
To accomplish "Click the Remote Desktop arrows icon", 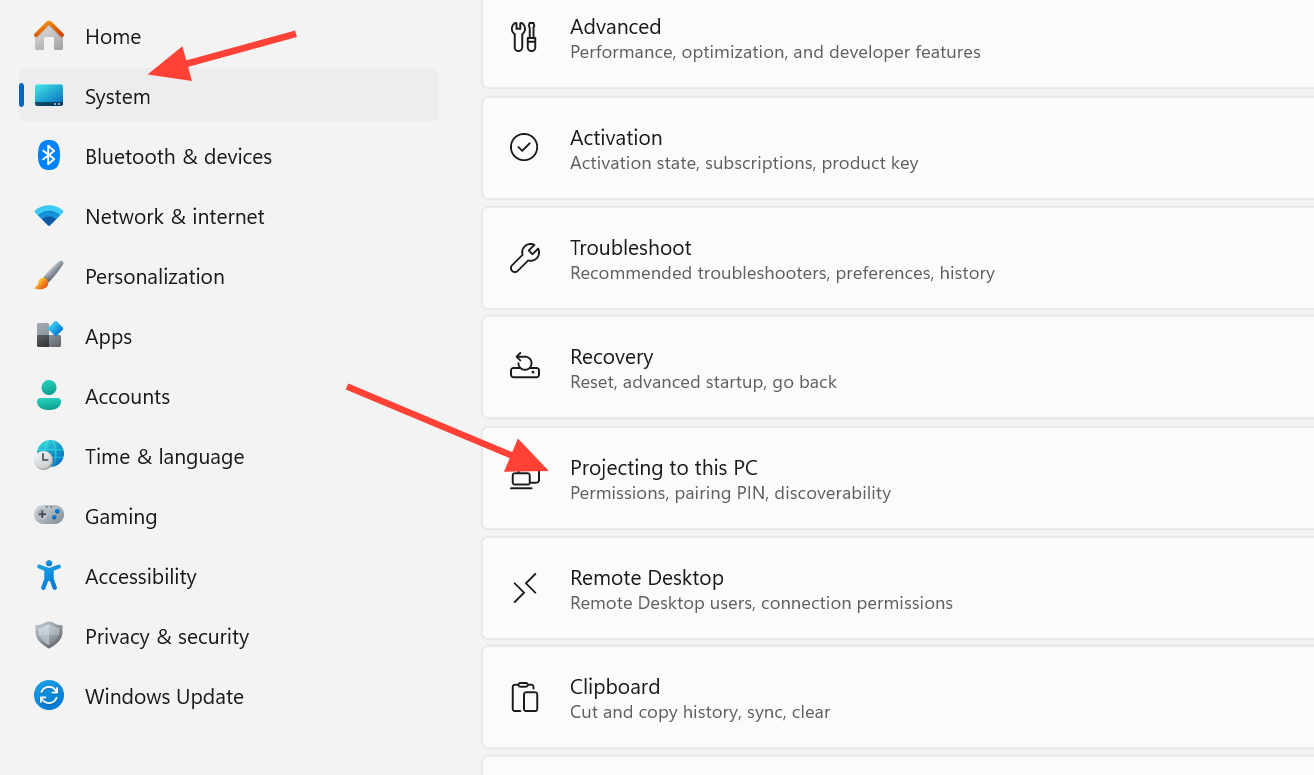I will tap(524, 588).
